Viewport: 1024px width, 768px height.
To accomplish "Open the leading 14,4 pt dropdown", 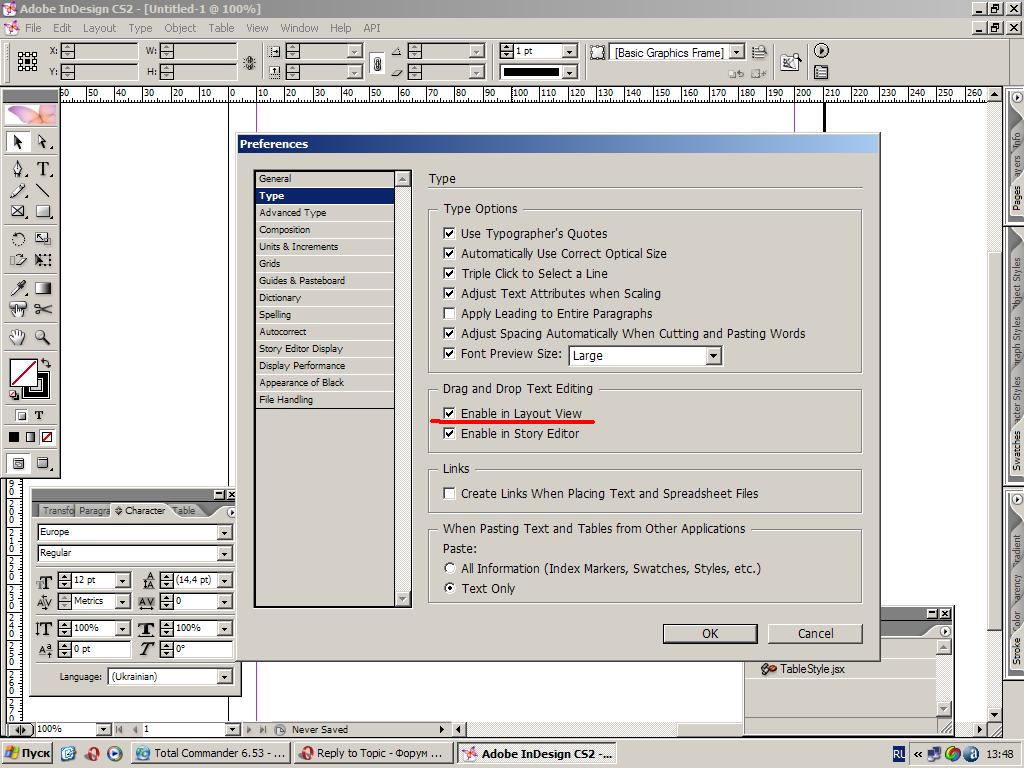I will [x=225, y=580].
